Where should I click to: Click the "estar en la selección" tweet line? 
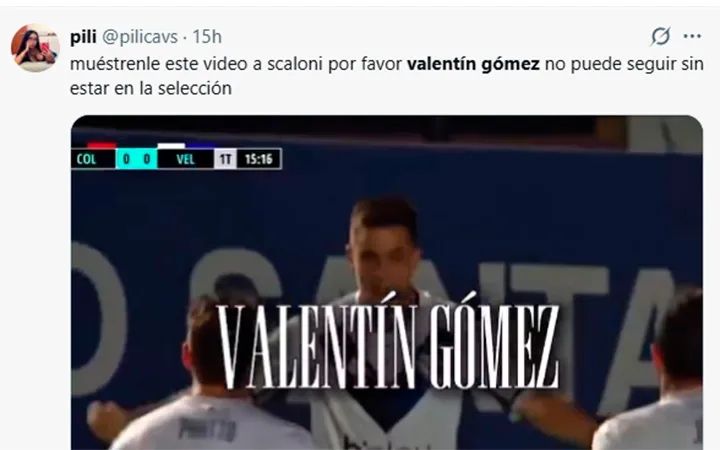click(x=151, y=88)
